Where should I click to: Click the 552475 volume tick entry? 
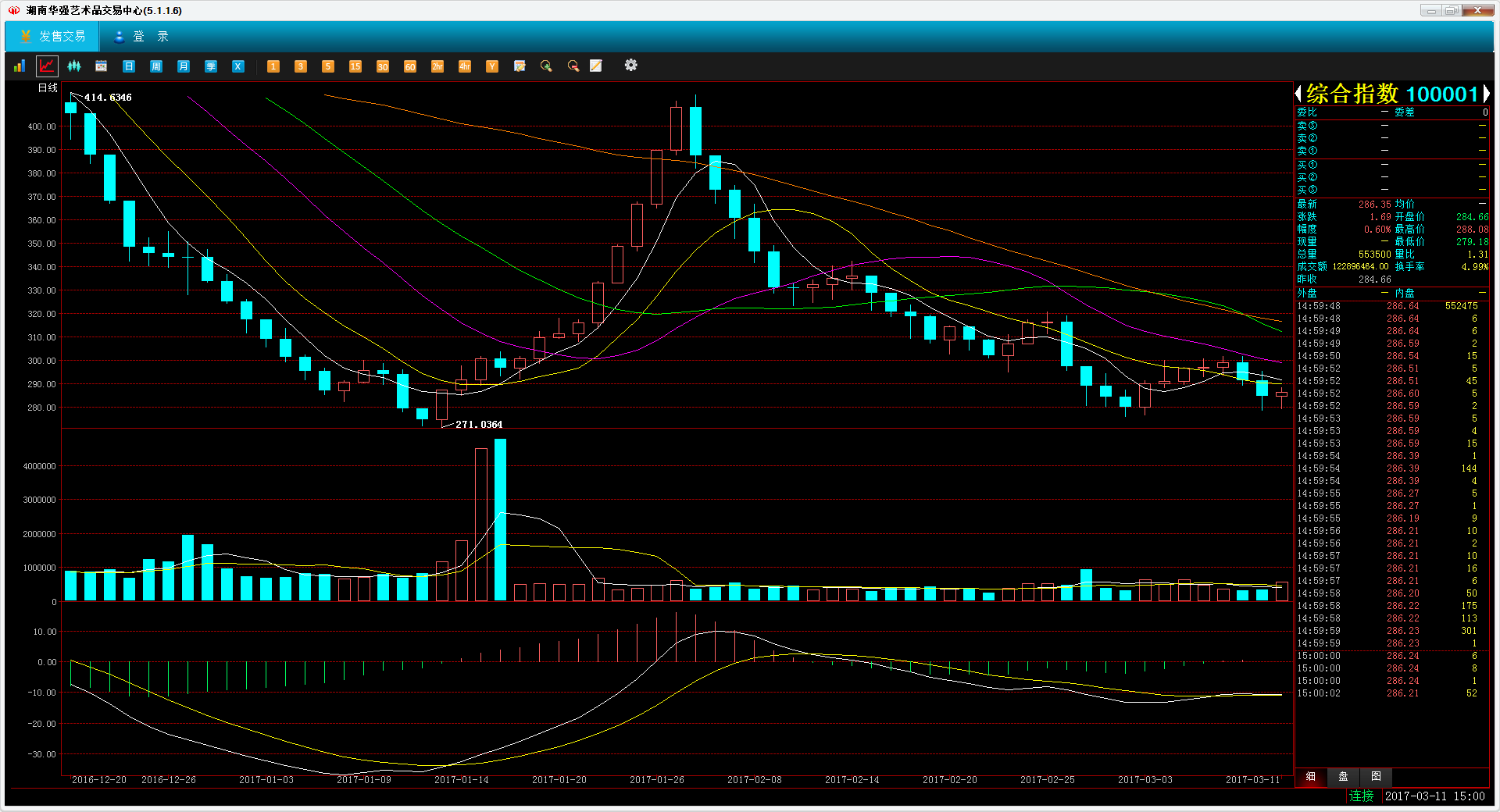click(1461, 306)
